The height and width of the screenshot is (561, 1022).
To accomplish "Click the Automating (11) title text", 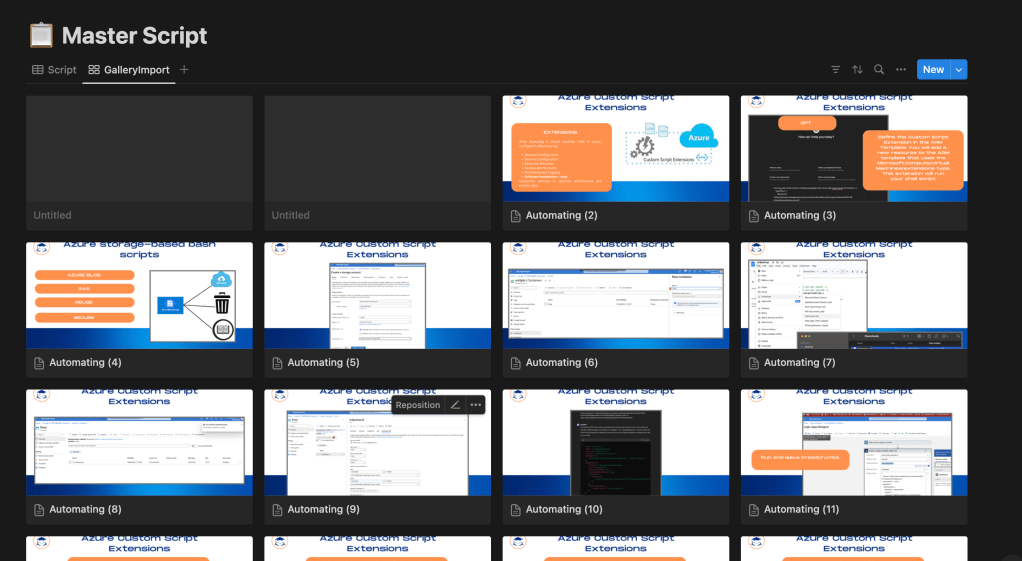I will [802, 510].
